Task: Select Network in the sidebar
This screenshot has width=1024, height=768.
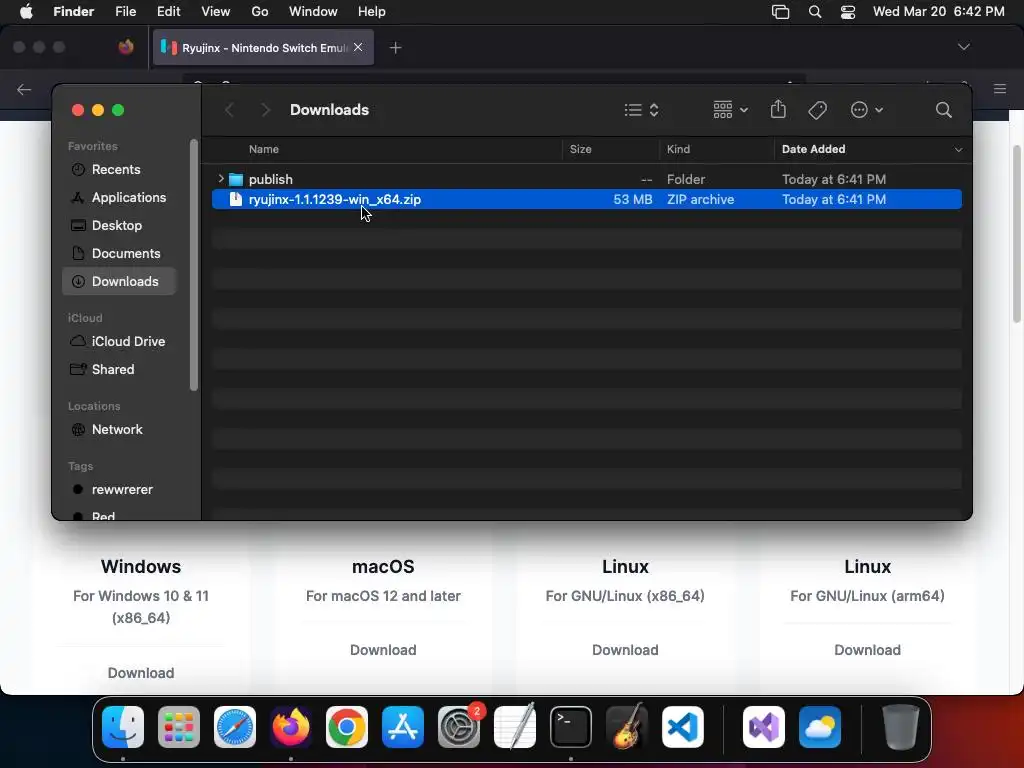Action: [x=120, y=430]
